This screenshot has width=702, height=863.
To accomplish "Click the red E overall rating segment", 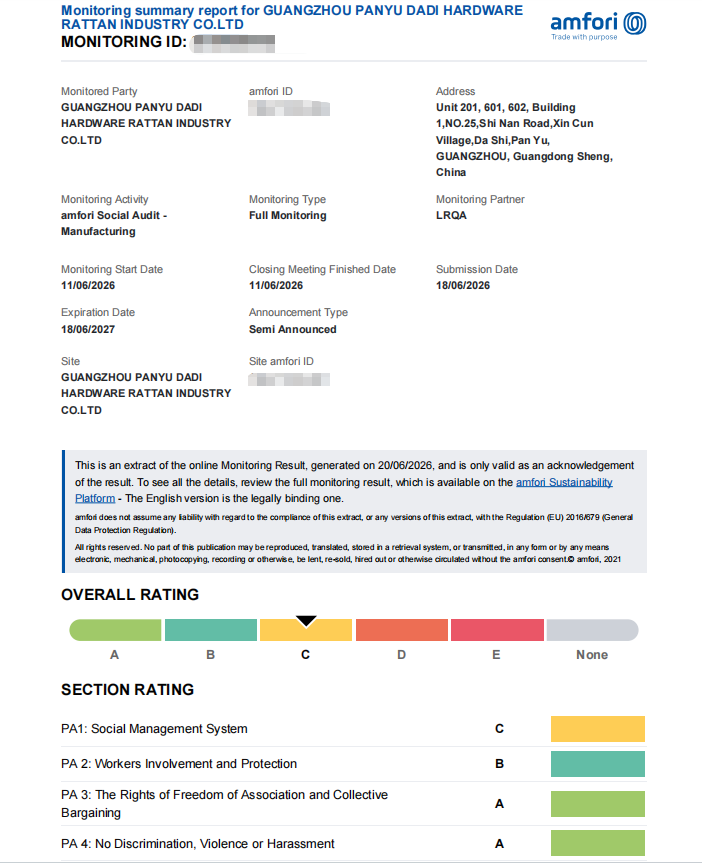I will (x=497, y=630).
